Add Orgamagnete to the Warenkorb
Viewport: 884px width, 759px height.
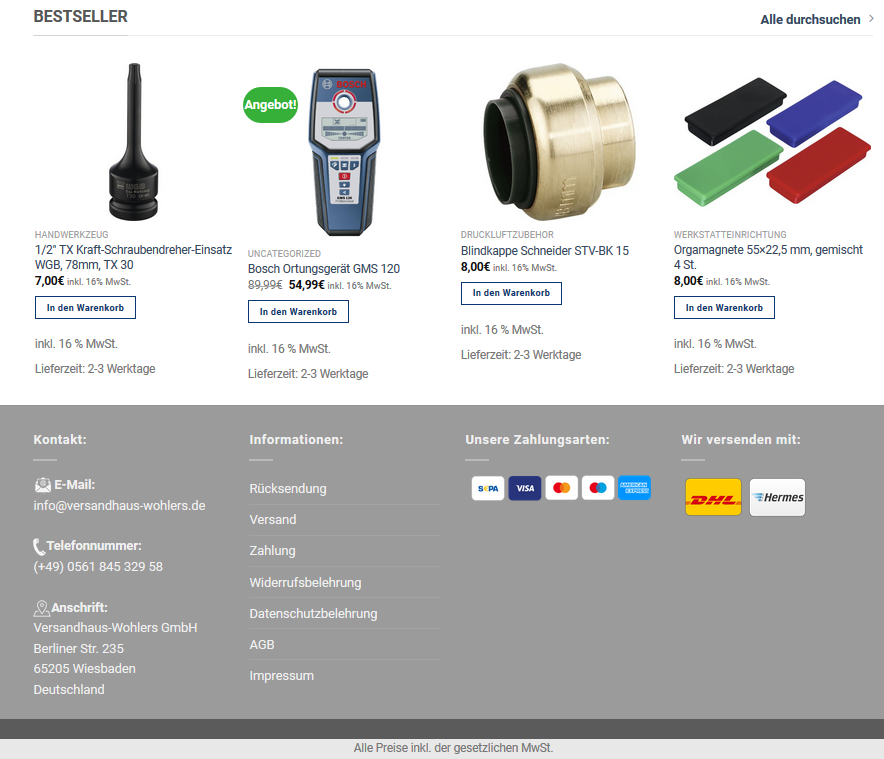coord(724,308)
